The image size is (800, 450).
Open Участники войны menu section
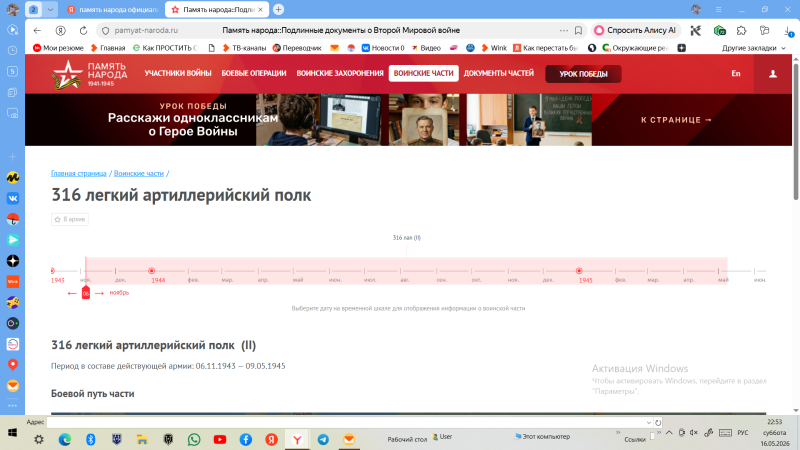click(x=178, y=73)
